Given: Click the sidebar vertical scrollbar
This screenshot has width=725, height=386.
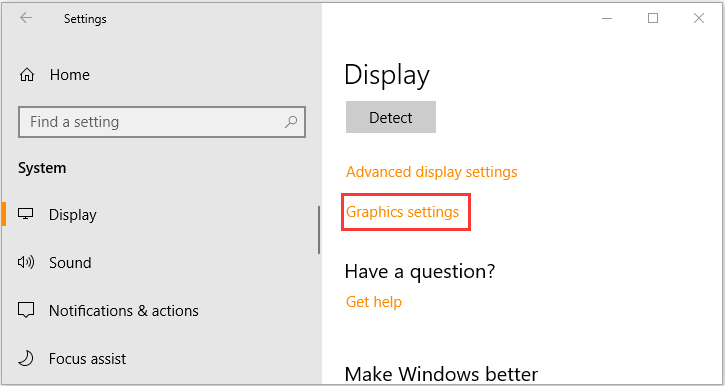Looking at the screenshot, I should [319, 230].
